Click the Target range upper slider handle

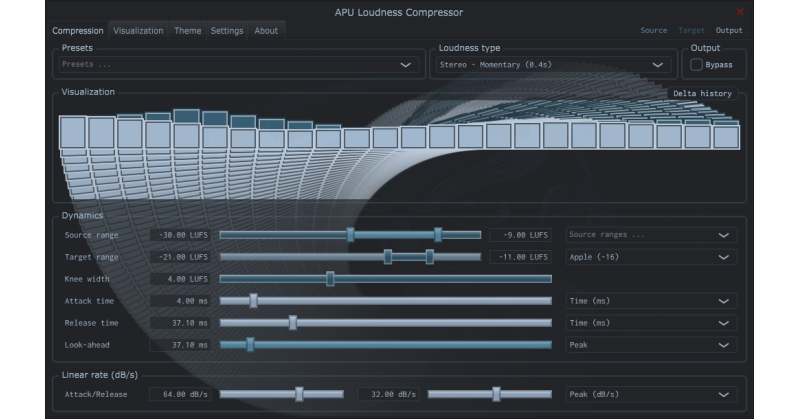tap(430, 257)
